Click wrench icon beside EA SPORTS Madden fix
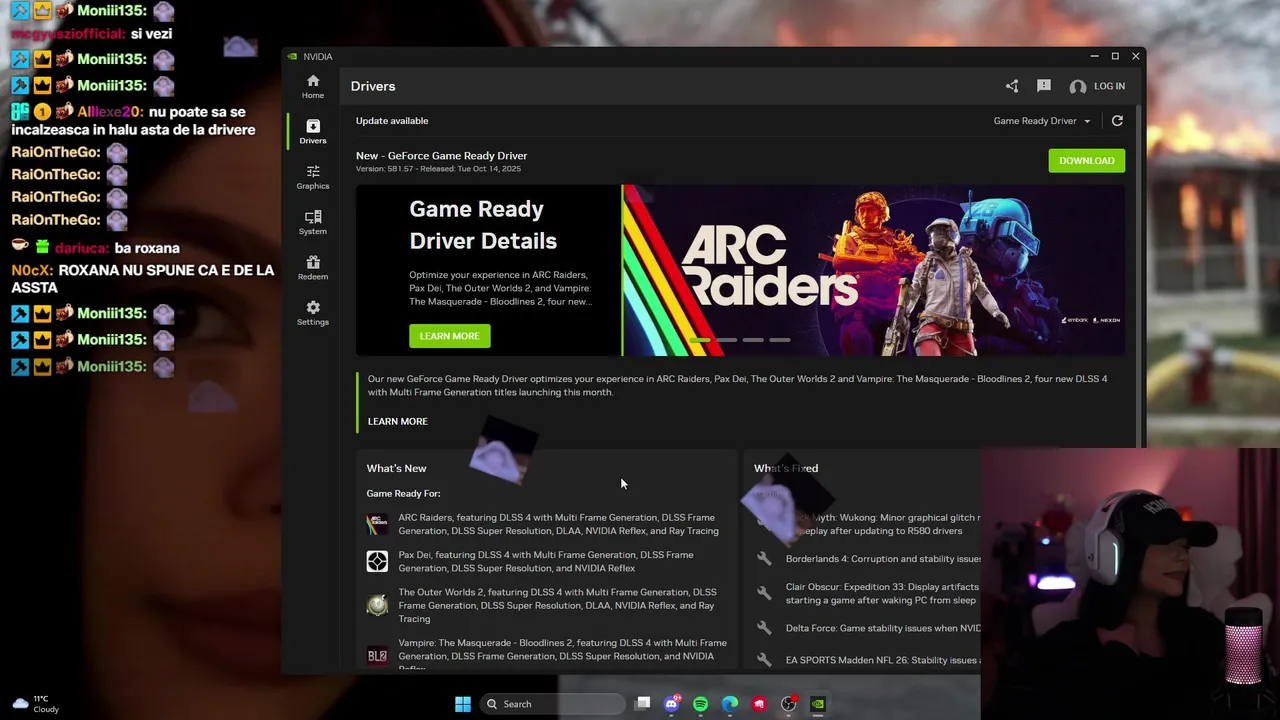The height and width of the screenshot is (720, 1280). click(764, 660)
